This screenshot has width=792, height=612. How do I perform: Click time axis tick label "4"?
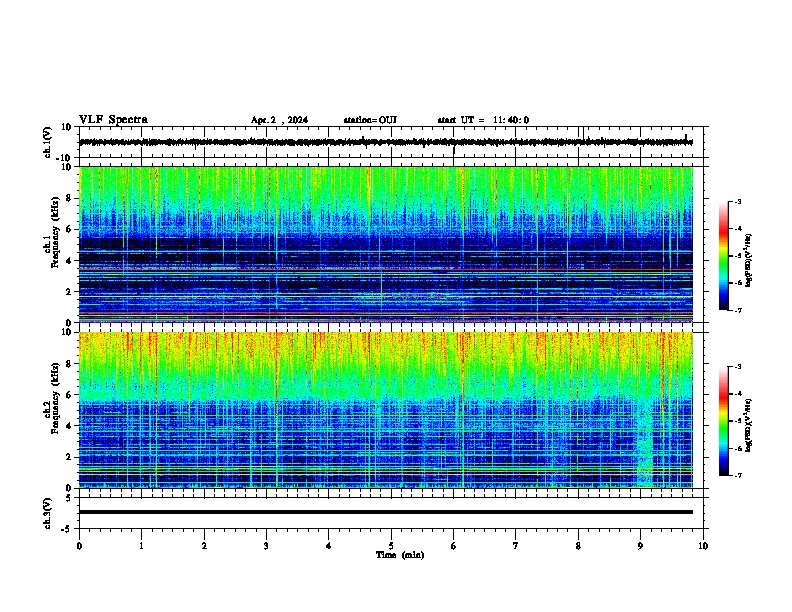click(x=328, y=546)
